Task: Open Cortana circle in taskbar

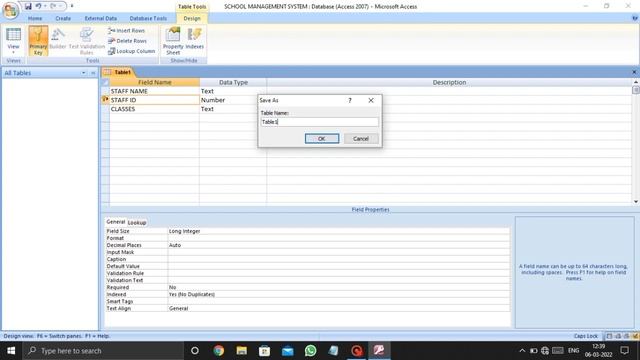Action: (x=195, y=351)
